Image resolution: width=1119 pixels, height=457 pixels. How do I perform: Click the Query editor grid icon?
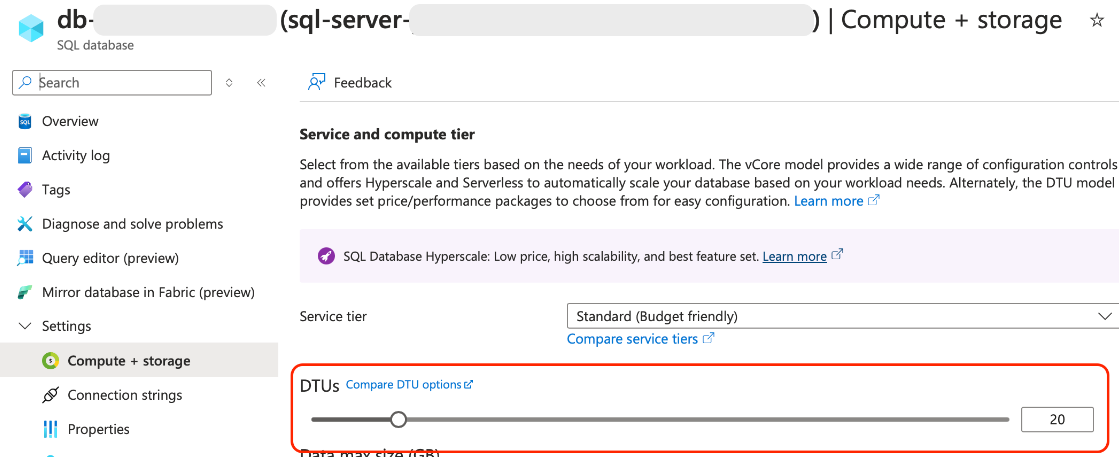pos(25,258)
